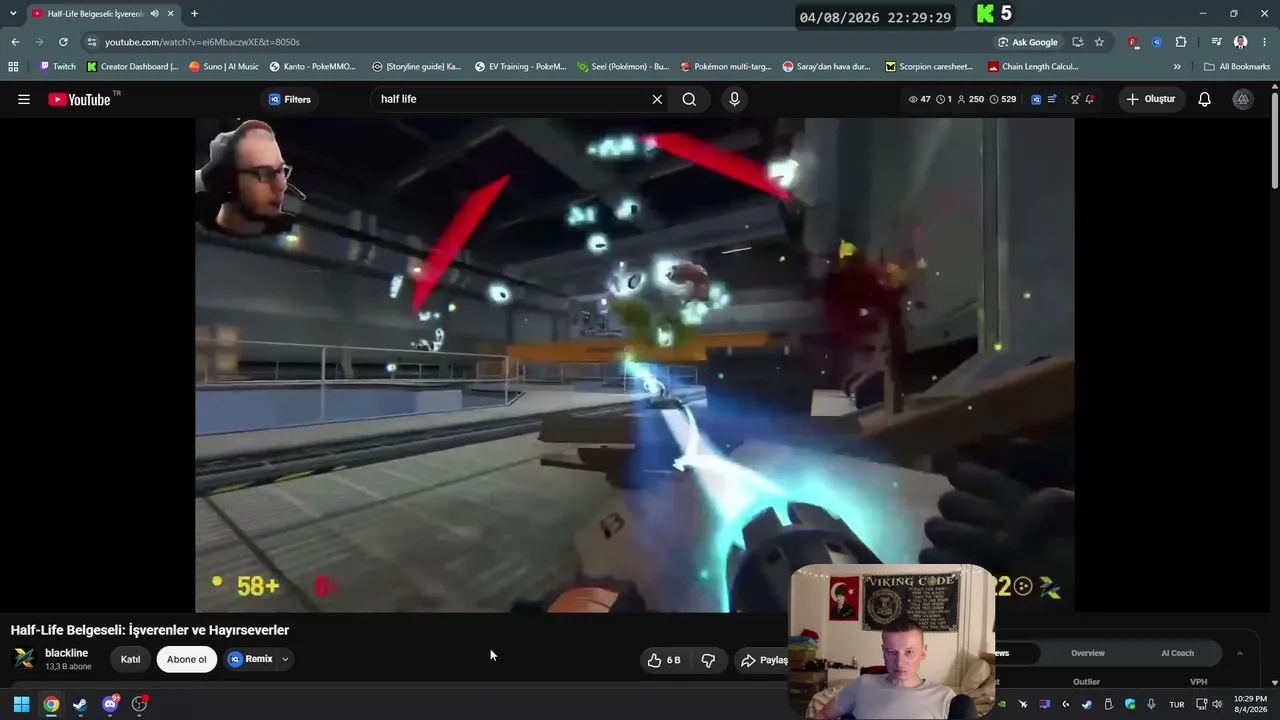Image resolution: width=1280 pixels, height=720 pixels.
Task: Click the Ask Google lens button
Action: tap(1027, 42)
